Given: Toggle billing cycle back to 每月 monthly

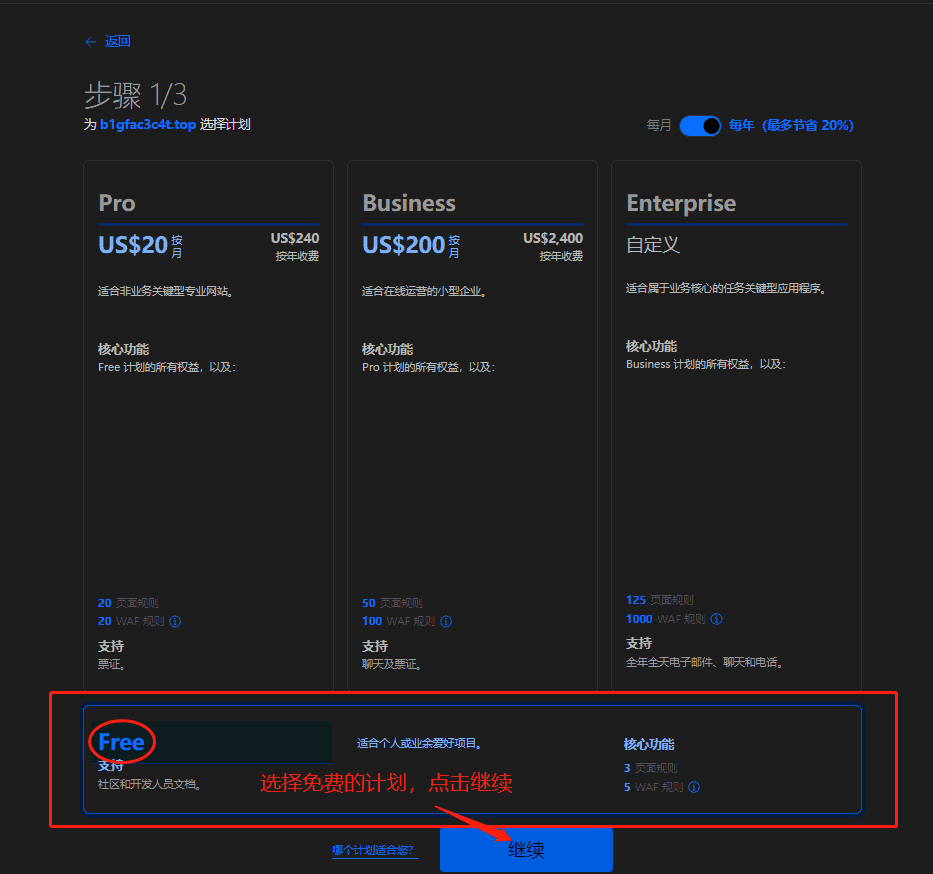Looking at the screenshot, I should point(700,125).
